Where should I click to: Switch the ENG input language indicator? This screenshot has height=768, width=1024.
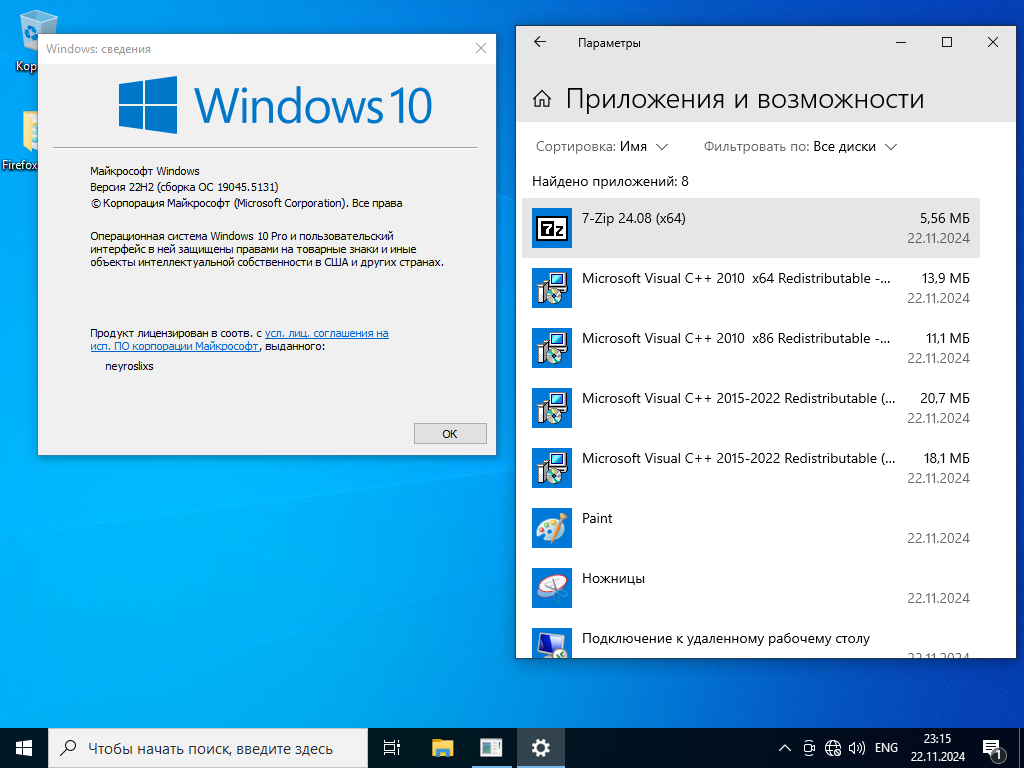[886, 747]
